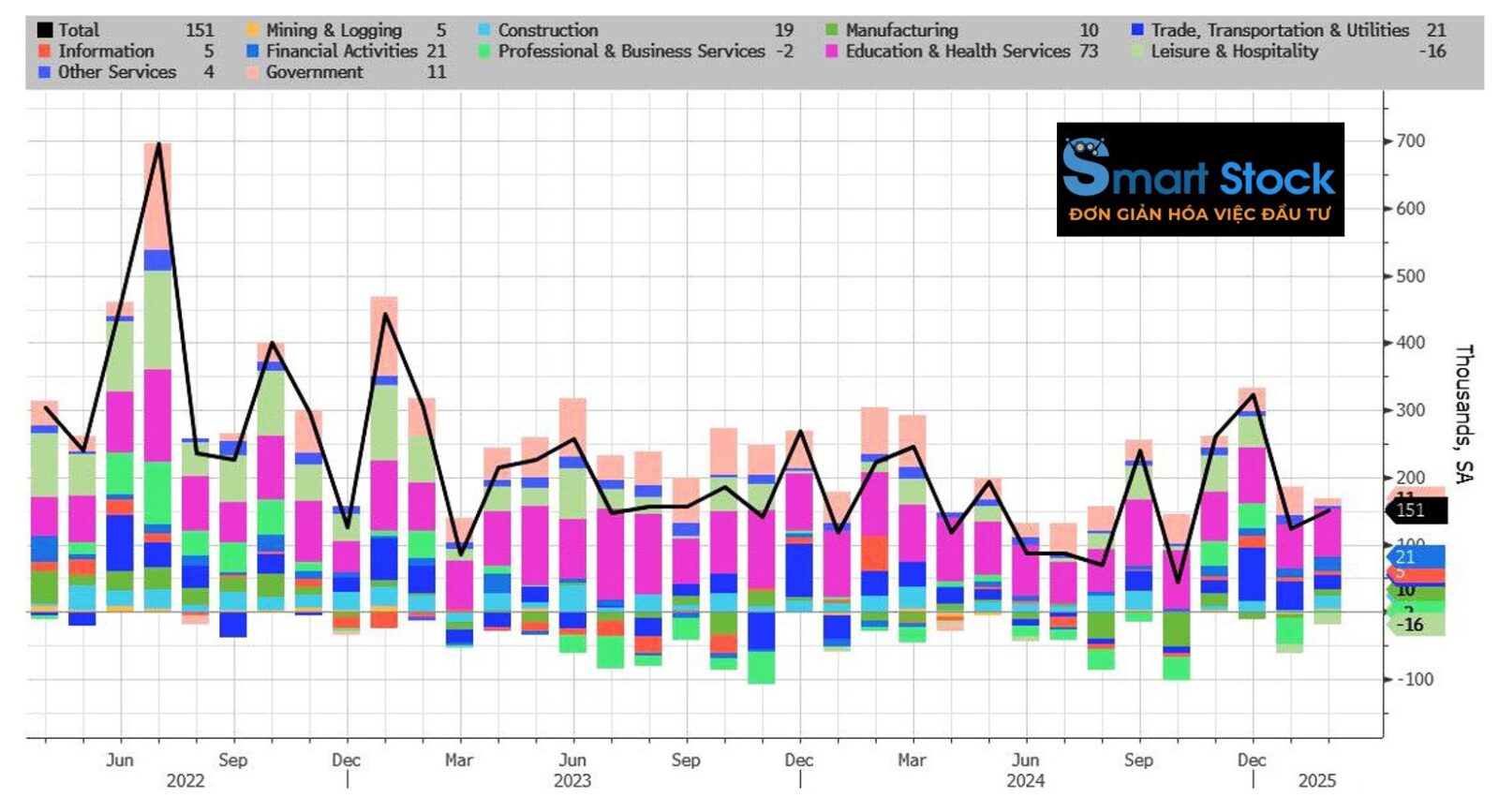
Task: Select the 2025 label on time axis
Action: 1316,781
